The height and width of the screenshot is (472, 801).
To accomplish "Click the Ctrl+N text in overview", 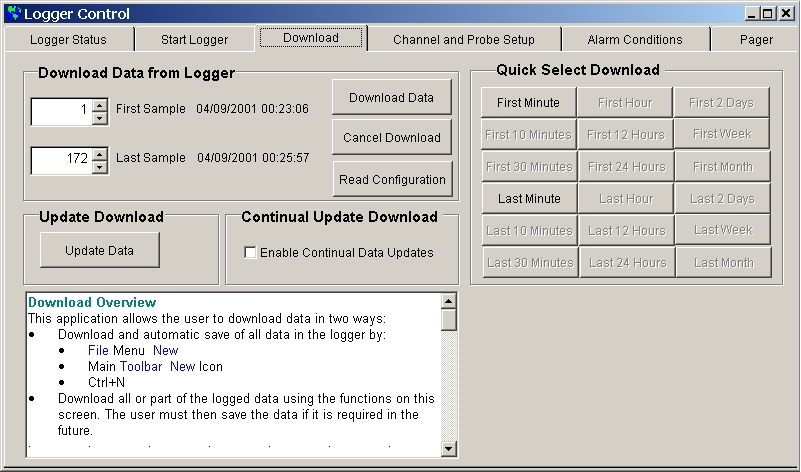I will tap(106, 382).
